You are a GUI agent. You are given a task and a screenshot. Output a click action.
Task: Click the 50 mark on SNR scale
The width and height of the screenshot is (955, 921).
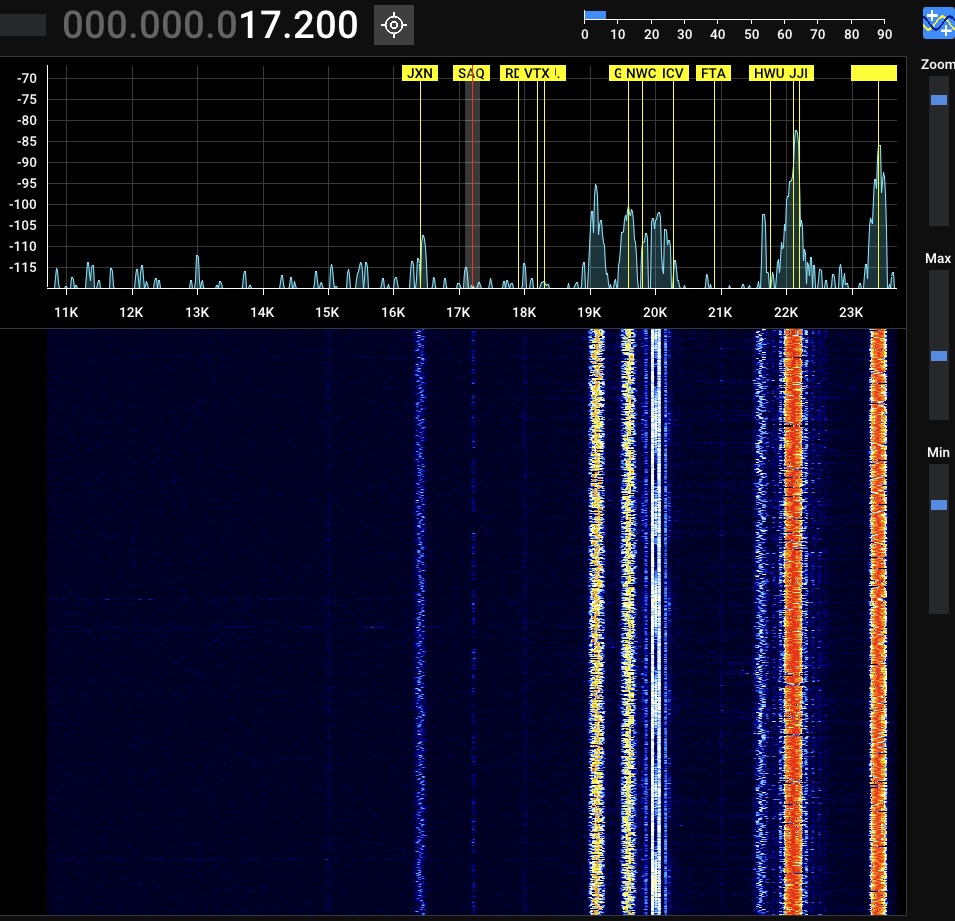coord(752,34)
